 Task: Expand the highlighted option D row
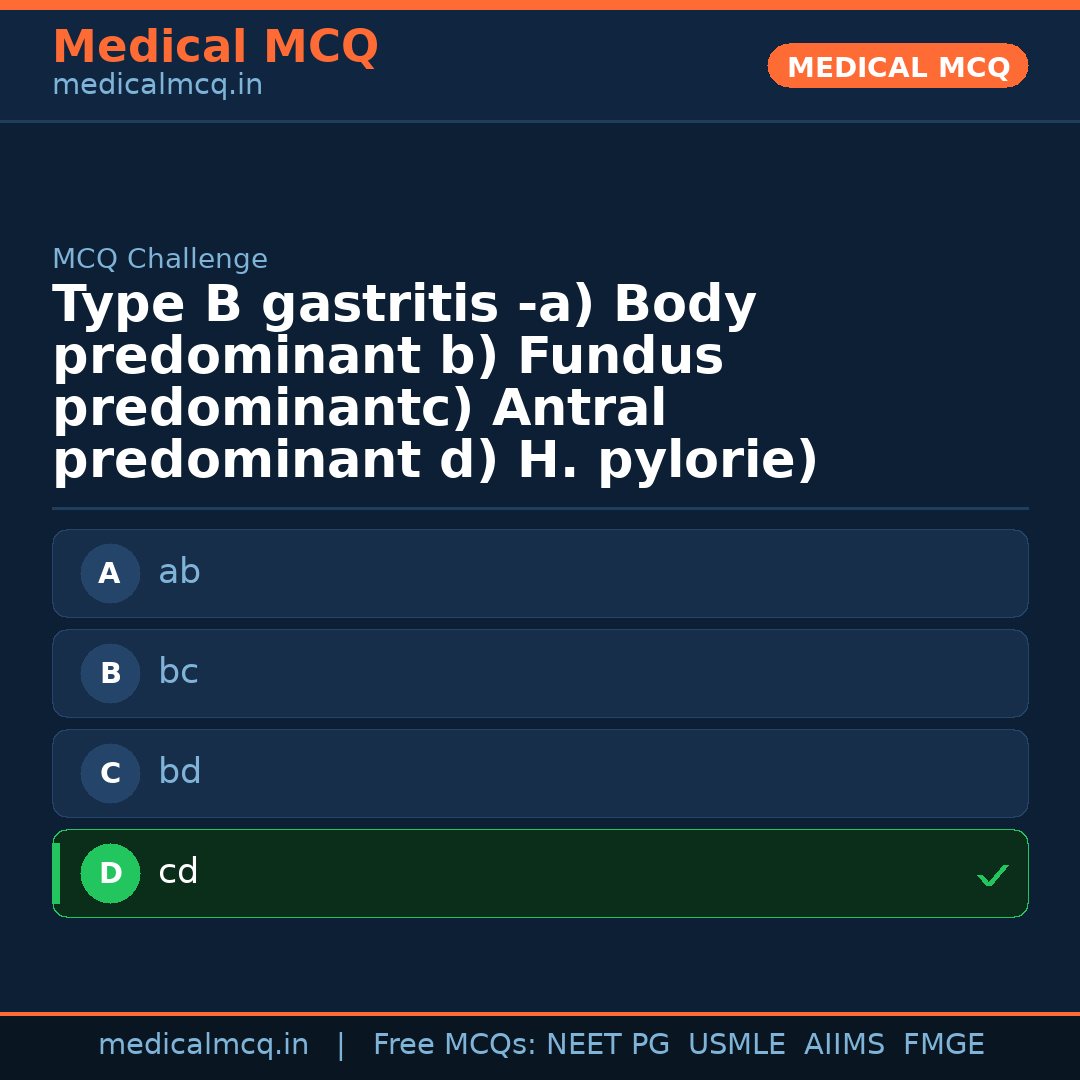540,873
